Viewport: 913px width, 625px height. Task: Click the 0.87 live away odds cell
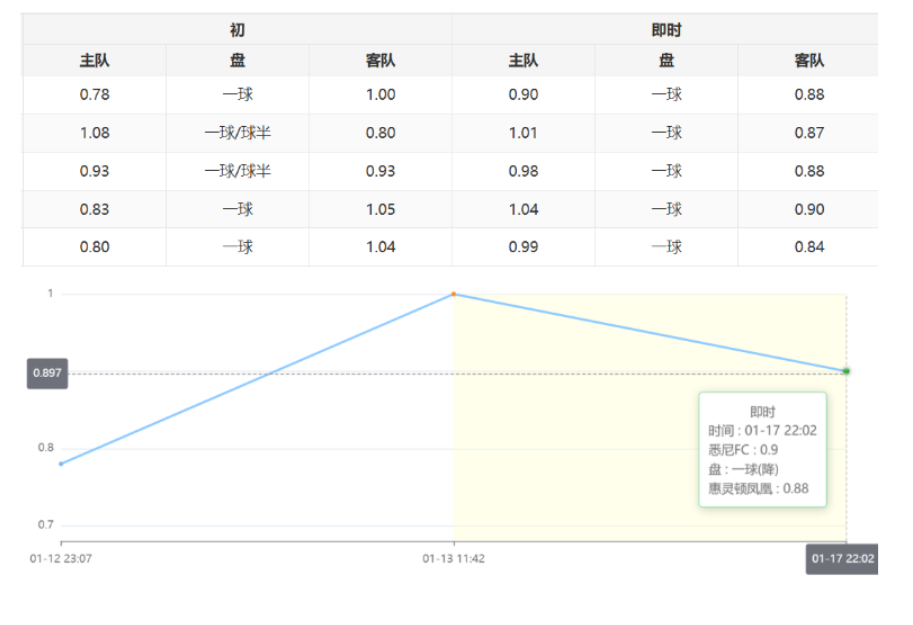(x=809, y=133)
